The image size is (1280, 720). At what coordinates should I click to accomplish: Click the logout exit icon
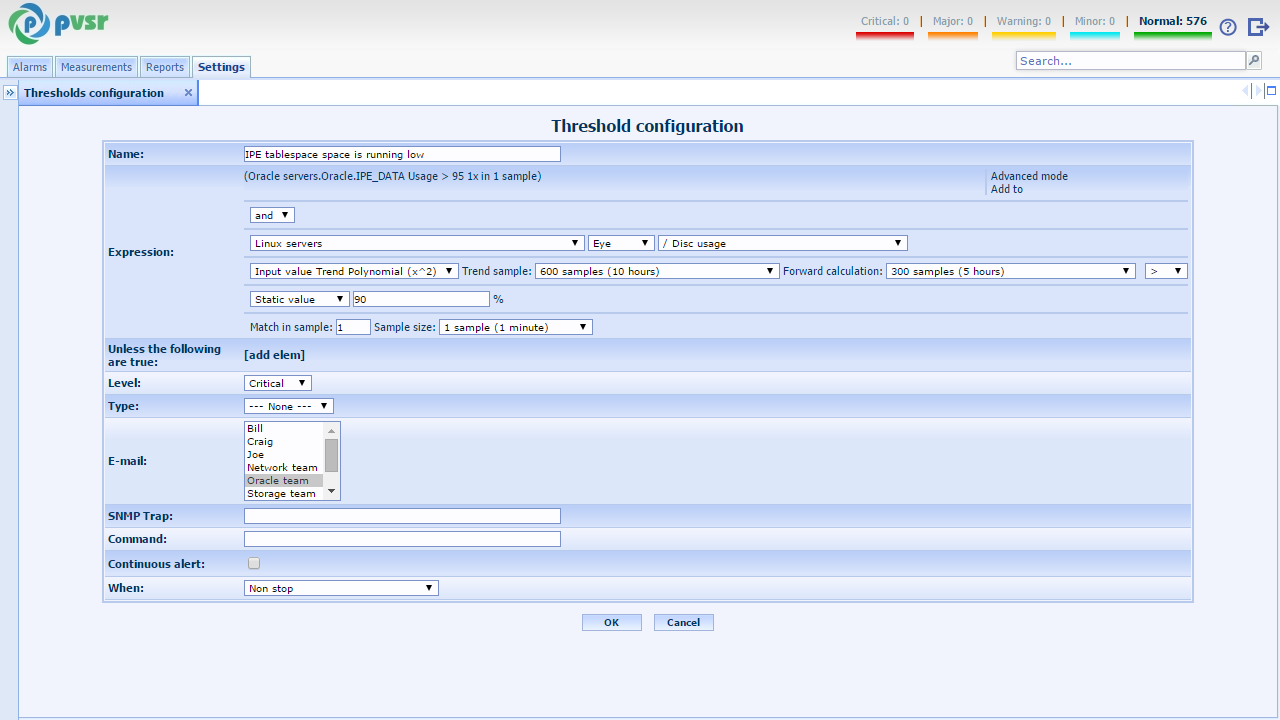(1258, 27)
